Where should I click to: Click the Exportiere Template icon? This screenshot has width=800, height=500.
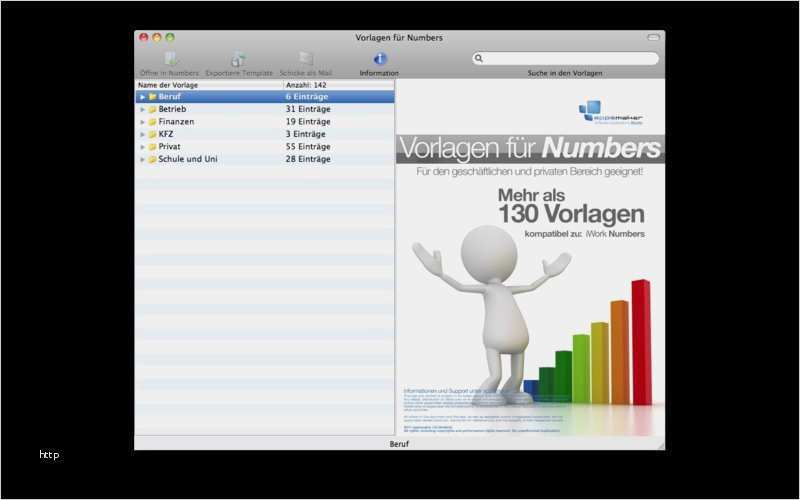click(x=238, y=59)
